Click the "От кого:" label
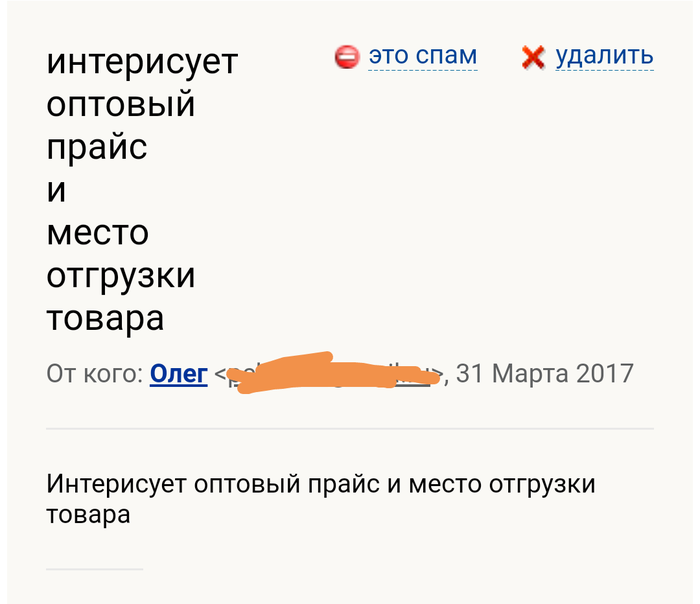 (x=94, y=374)
